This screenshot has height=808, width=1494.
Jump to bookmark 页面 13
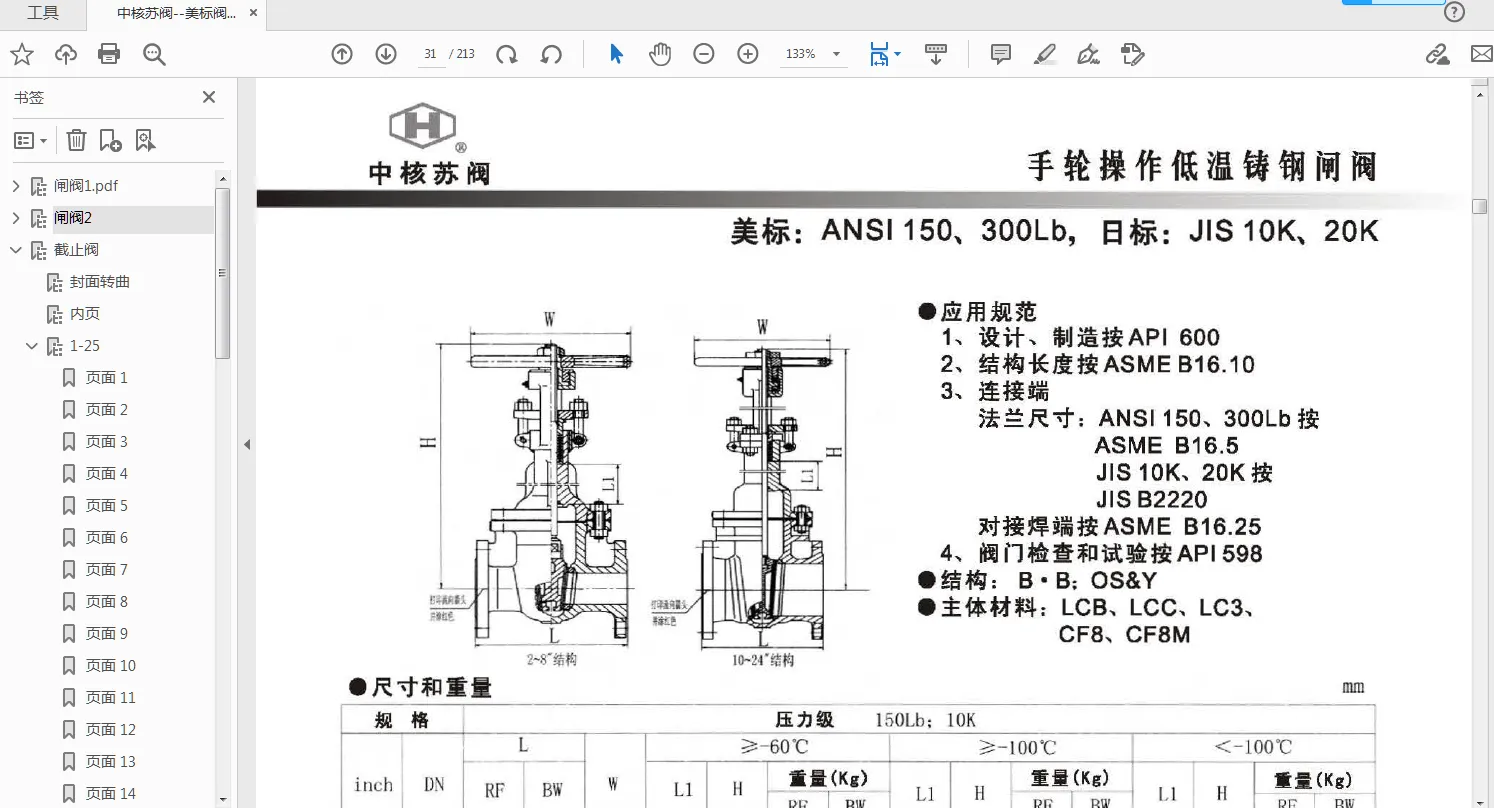coord(111,762)
